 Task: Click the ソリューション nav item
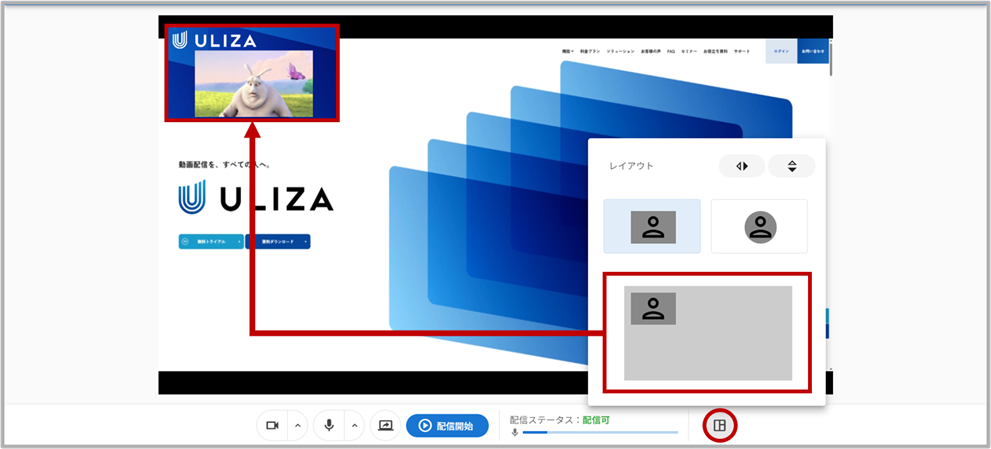coord(620,51)
